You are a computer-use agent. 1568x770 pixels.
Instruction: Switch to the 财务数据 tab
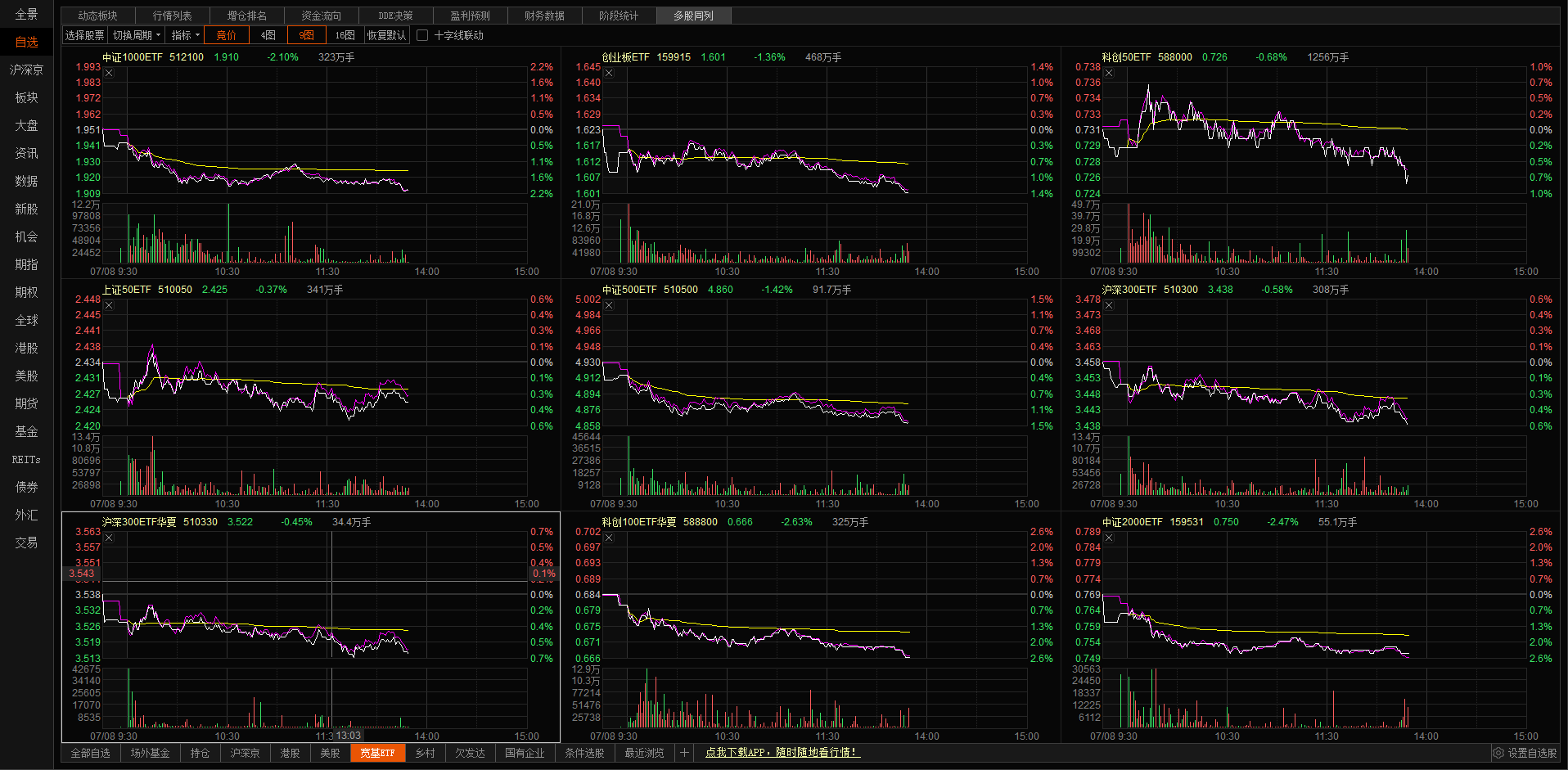[x=544, y=16]
